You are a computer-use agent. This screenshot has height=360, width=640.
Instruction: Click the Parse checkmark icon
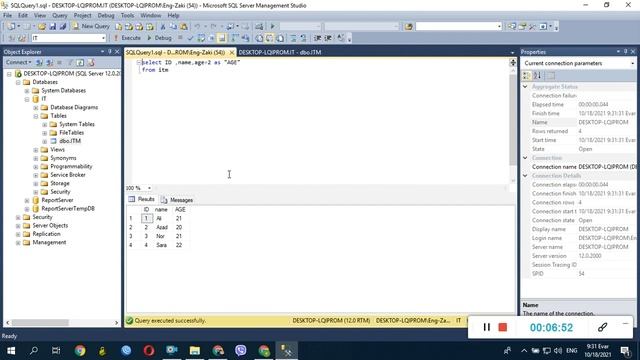point(190,38)
